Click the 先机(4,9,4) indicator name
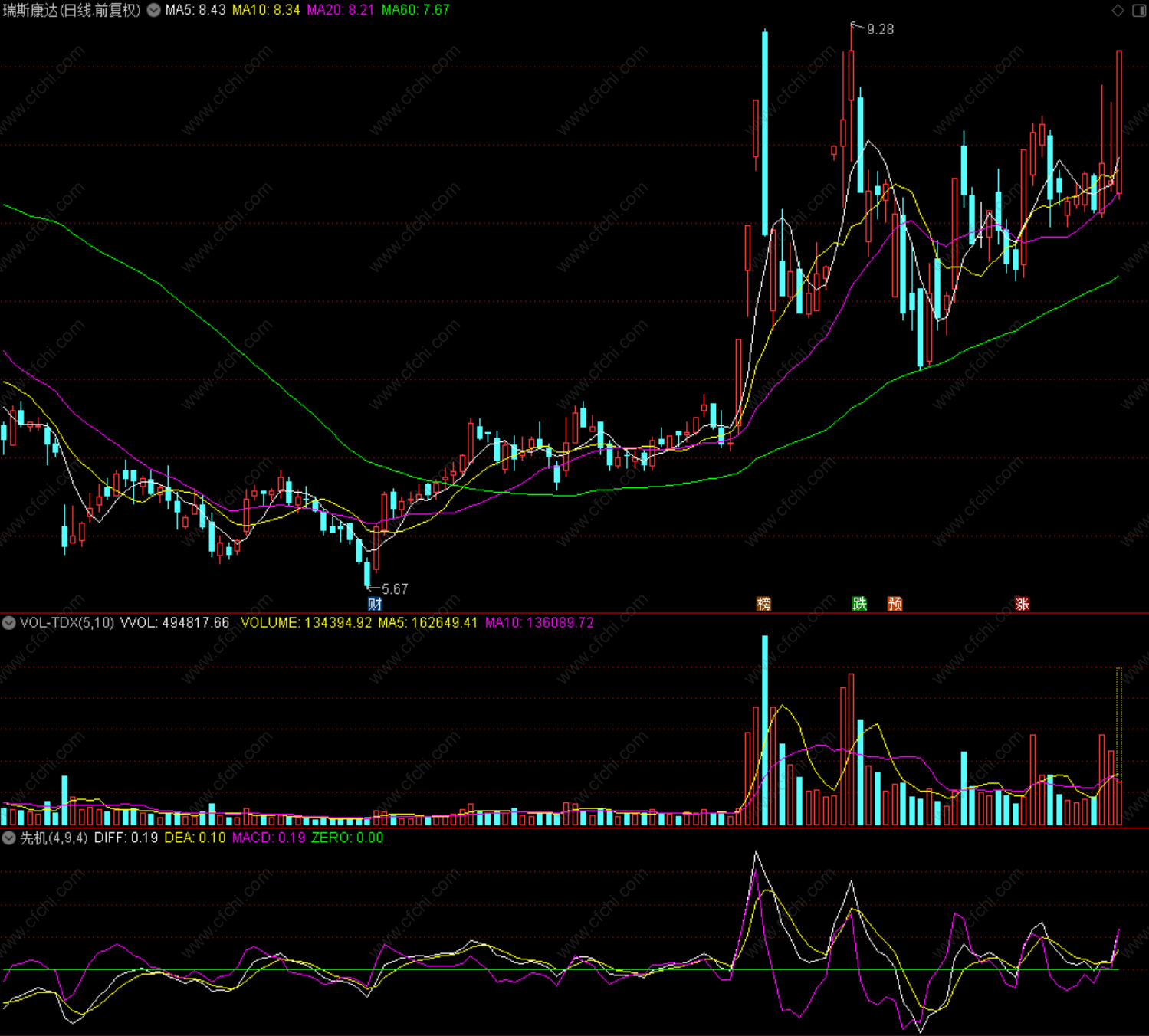 tap(54, 838)
